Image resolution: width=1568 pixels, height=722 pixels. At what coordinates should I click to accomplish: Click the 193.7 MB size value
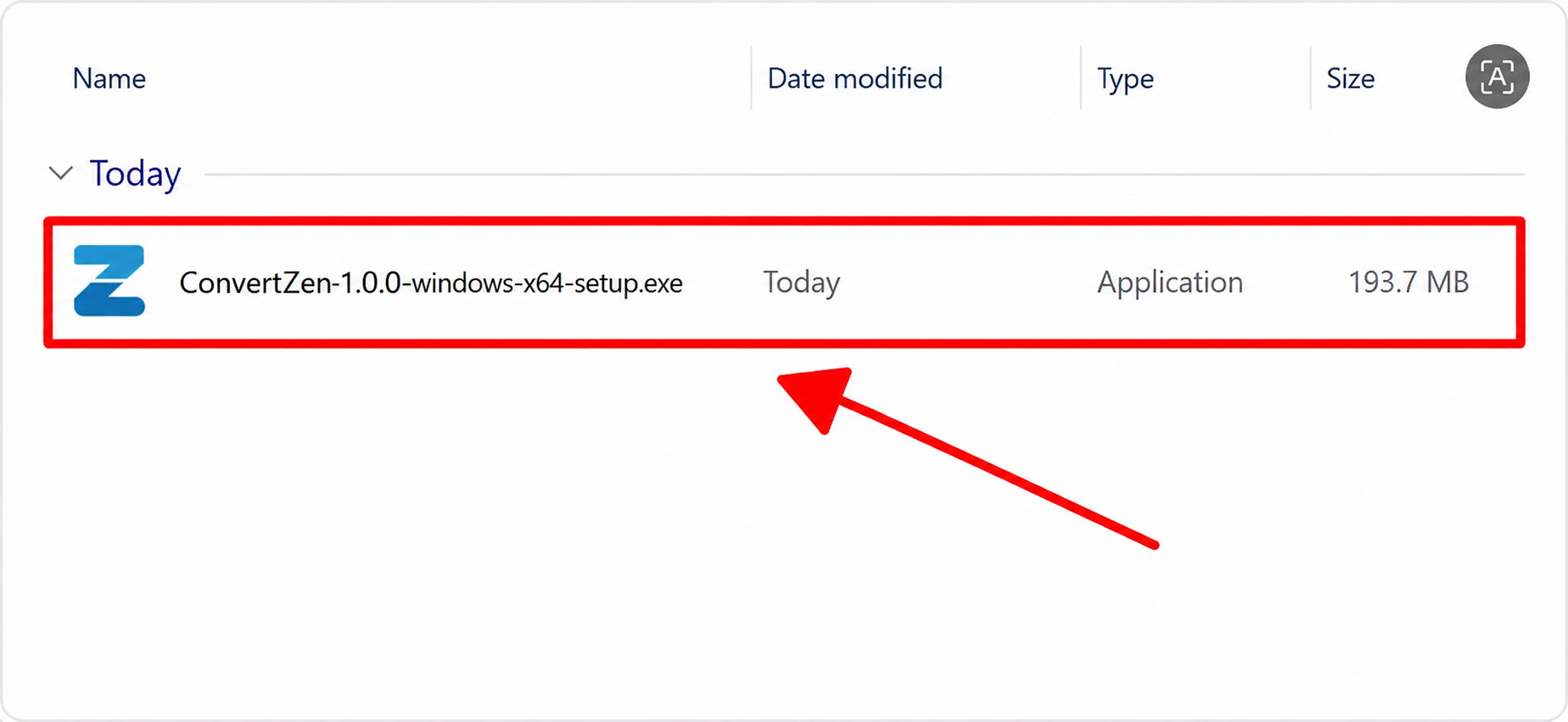pos(1408,282)
